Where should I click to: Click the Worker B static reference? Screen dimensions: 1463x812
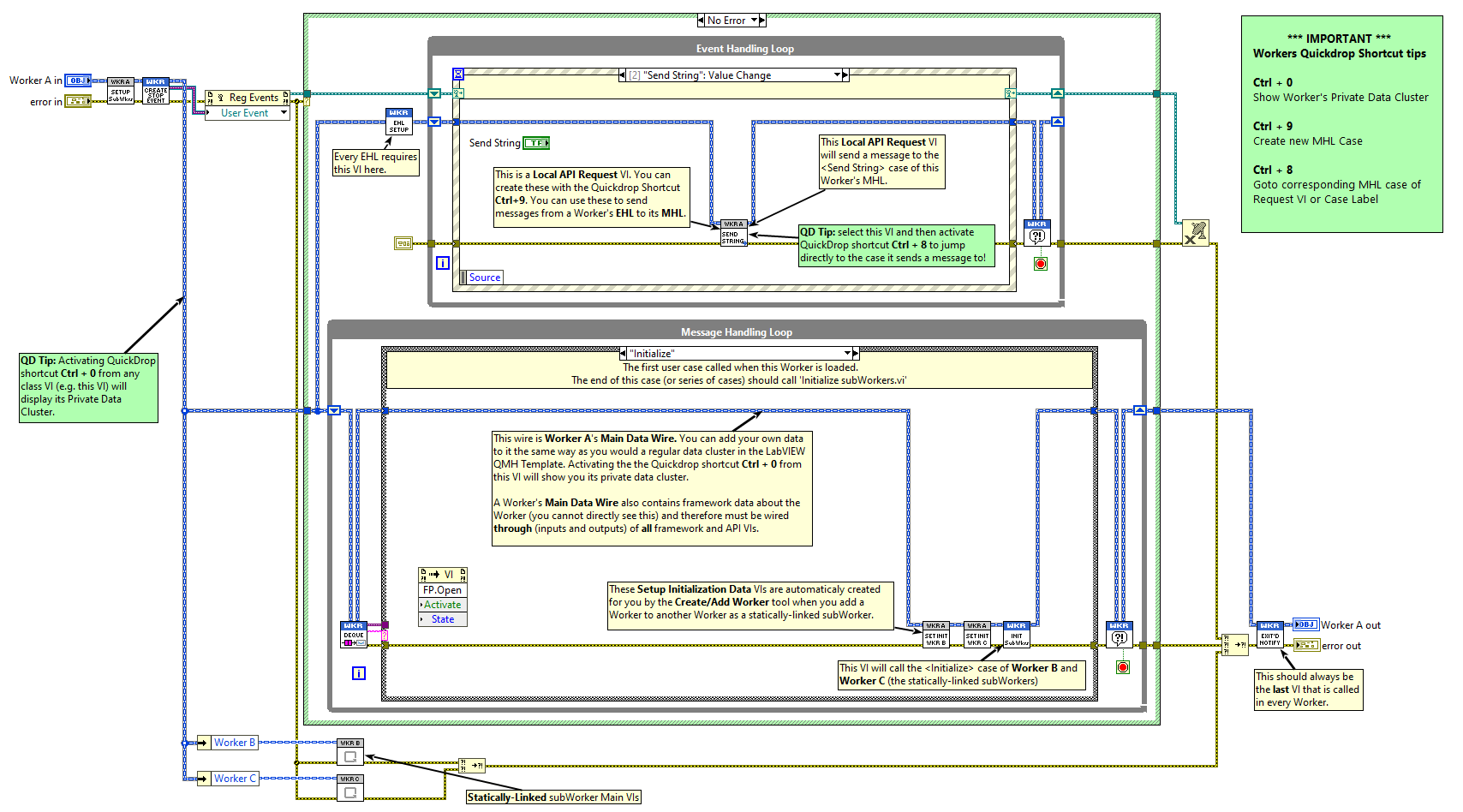click(x=234, y=743)
